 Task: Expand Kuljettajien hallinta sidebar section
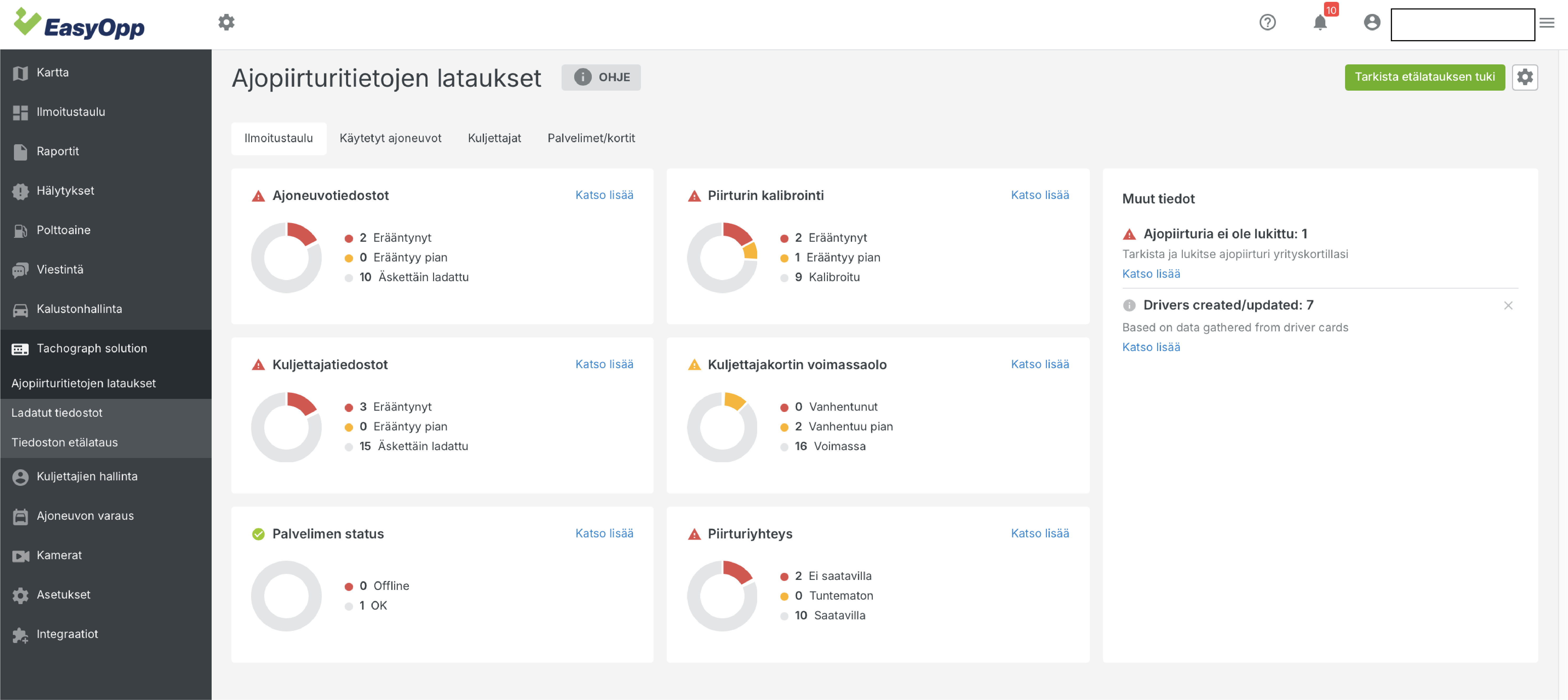pos(86,476)
